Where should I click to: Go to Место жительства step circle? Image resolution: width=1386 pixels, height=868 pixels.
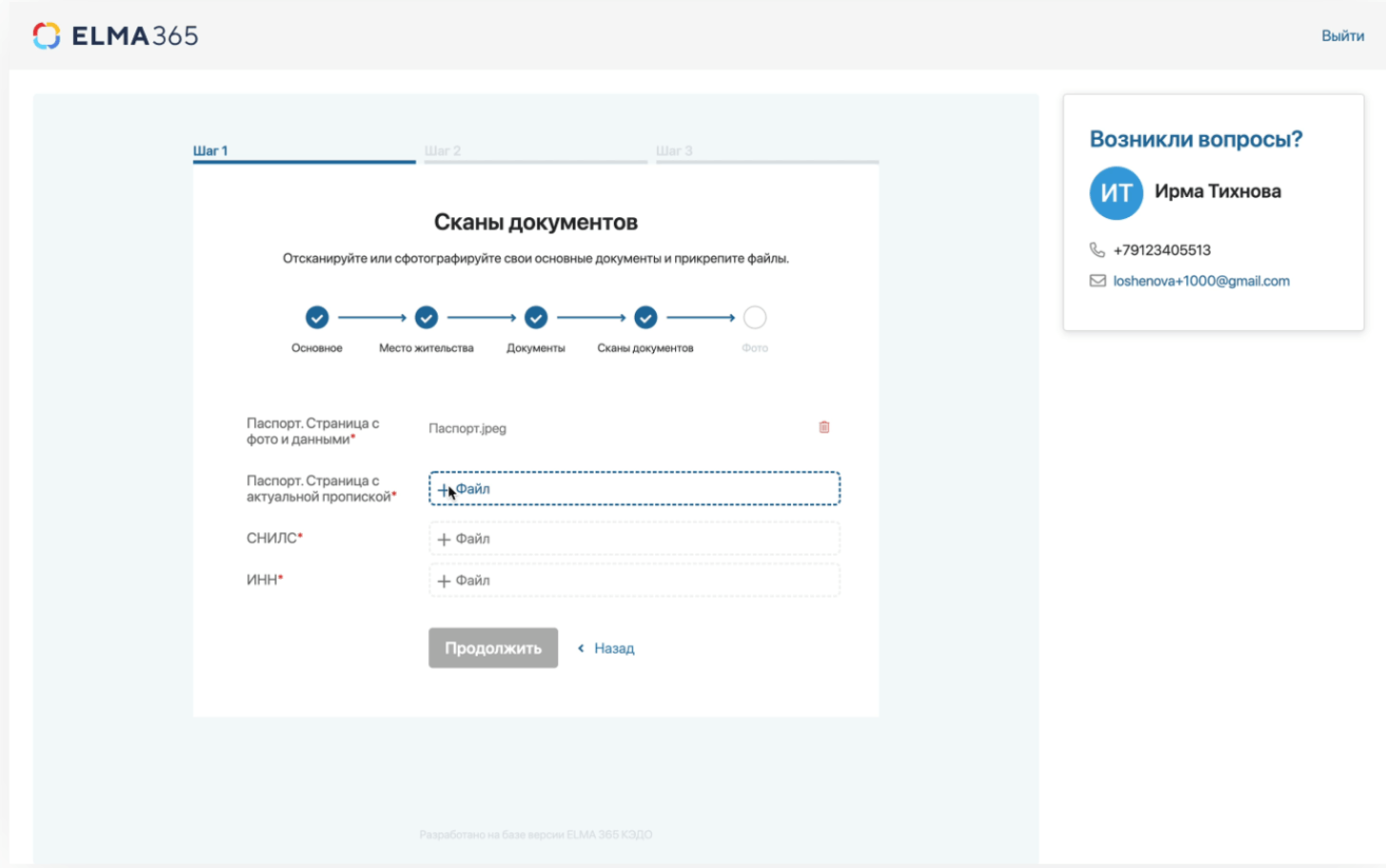tap(426, 318)
